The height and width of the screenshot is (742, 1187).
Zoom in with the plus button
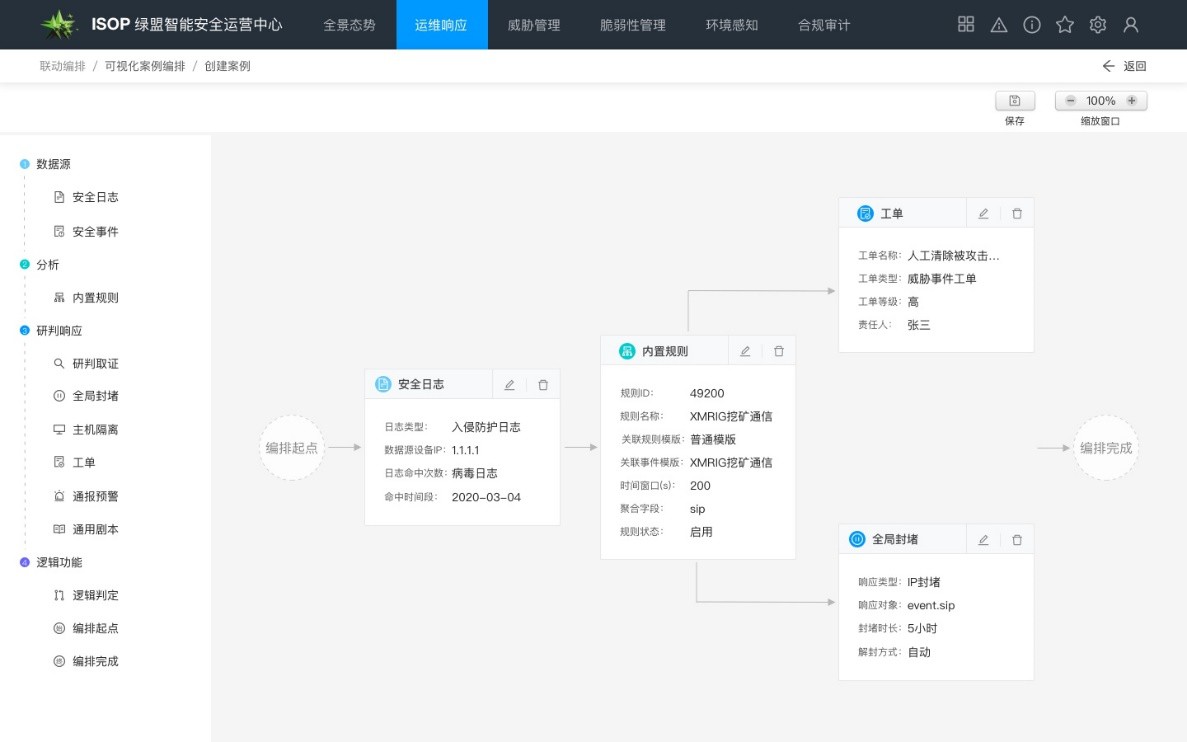click(x=1131, y=101)
